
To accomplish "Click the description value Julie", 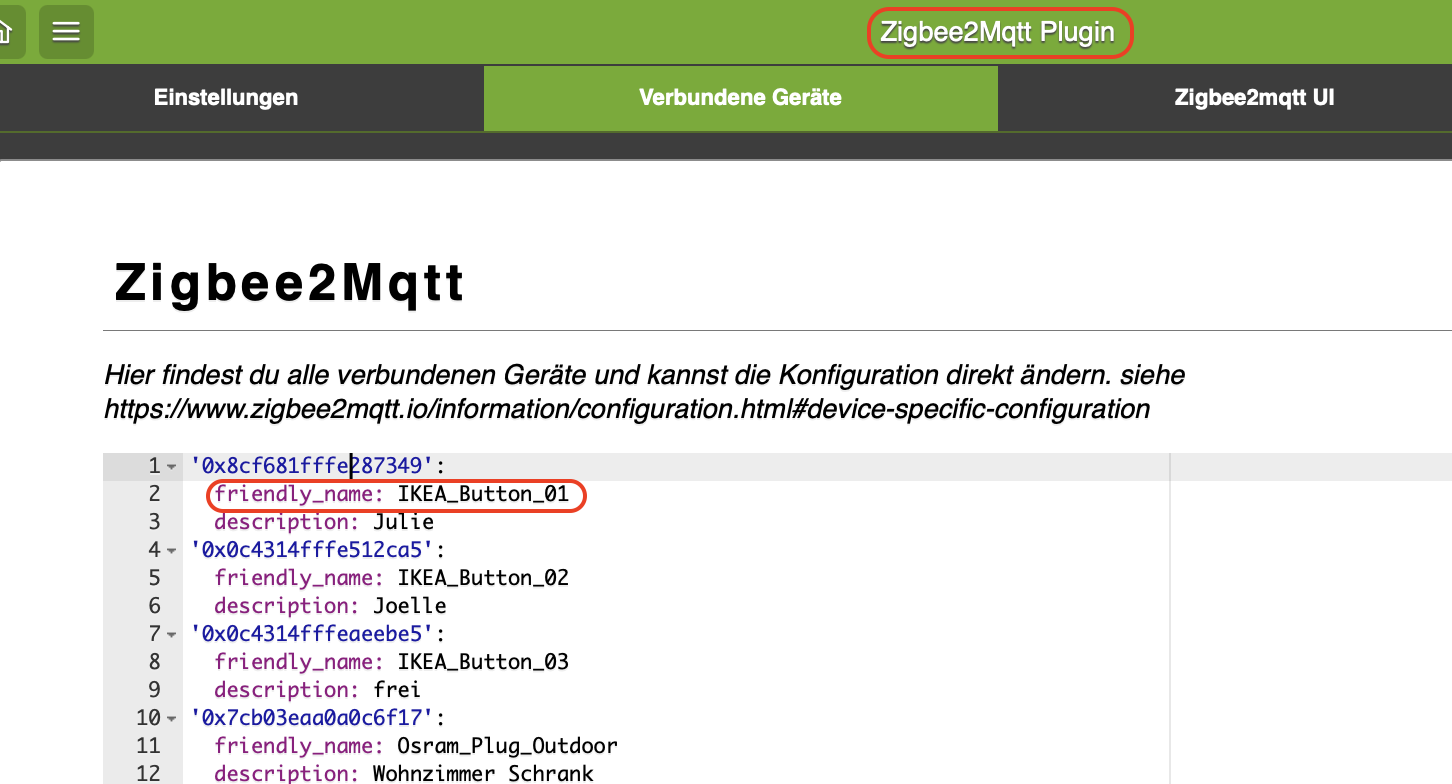I will pyautogui.click(x=403, y=522).
